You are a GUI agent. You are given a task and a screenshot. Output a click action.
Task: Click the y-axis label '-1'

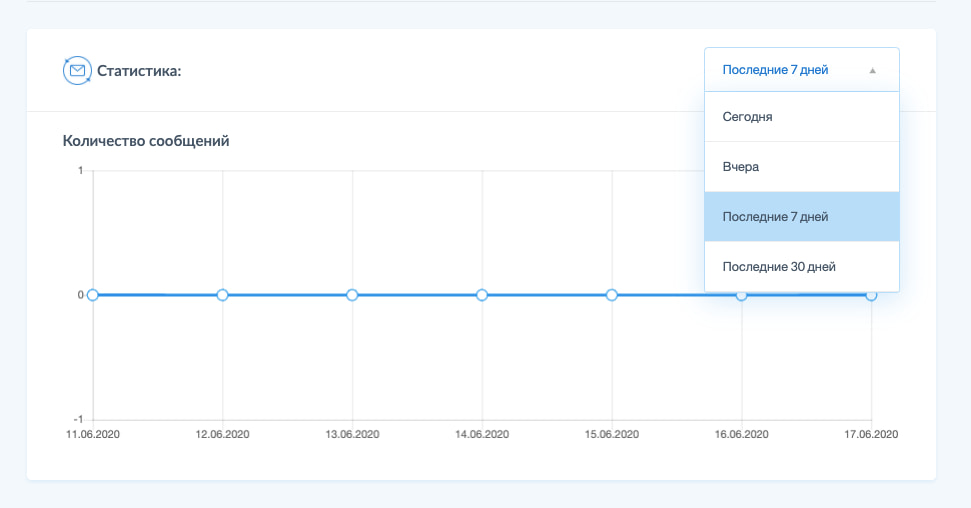point(78,420)
